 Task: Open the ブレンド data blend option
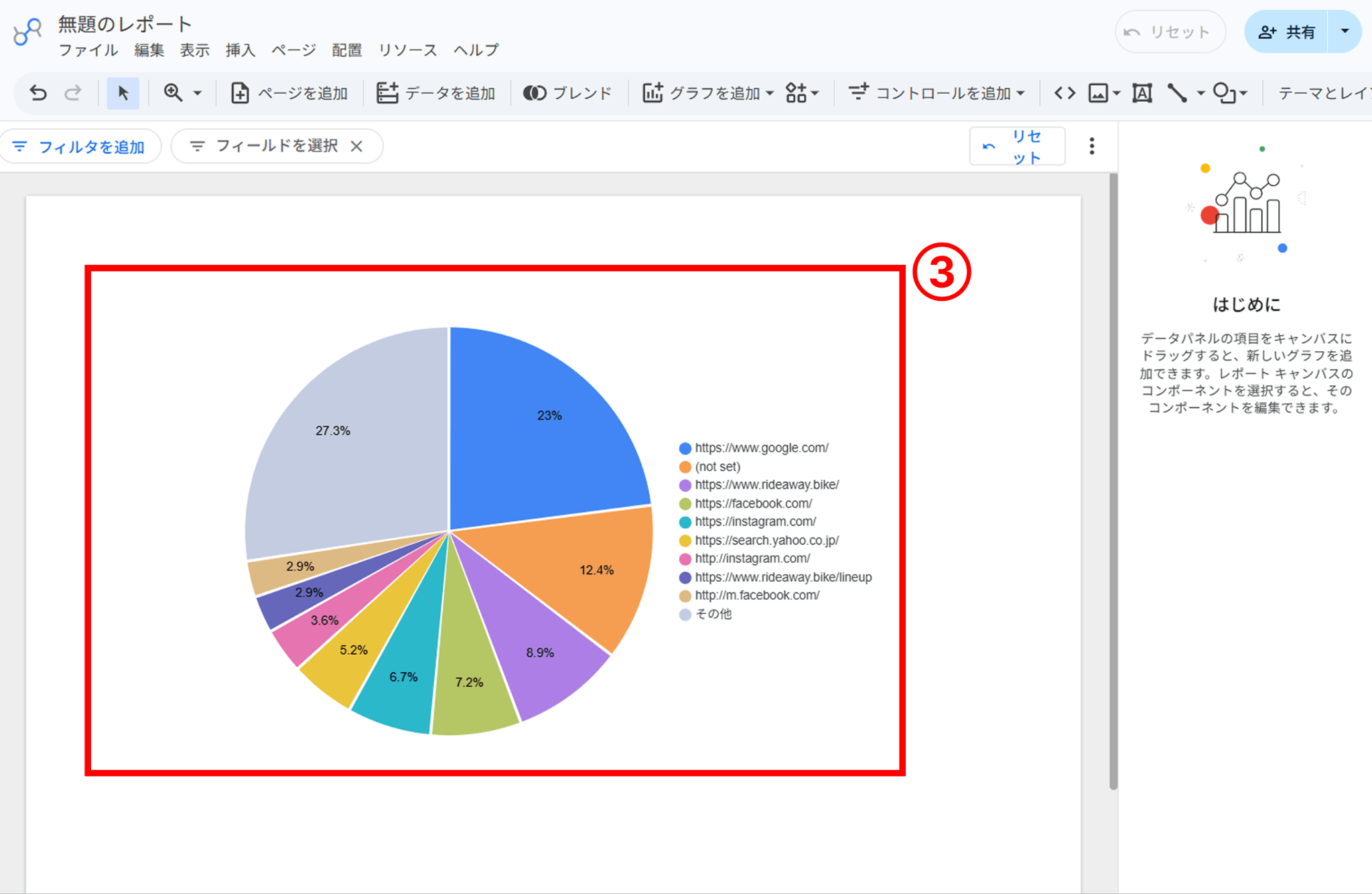click(567, 92)
